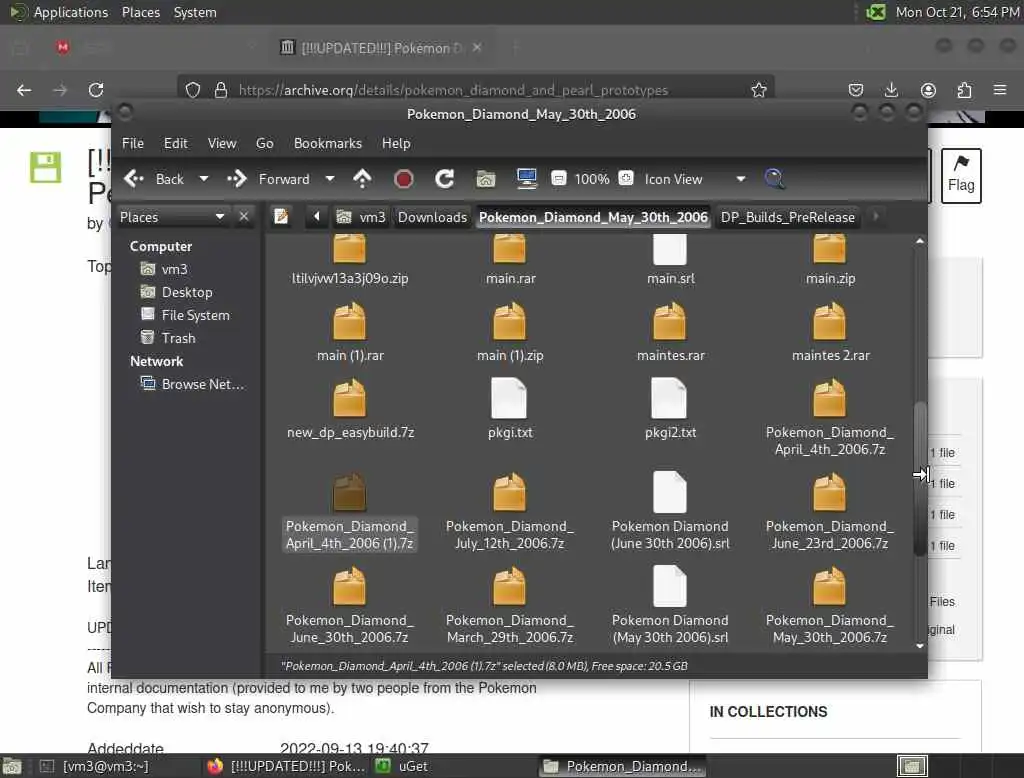1024x778 pixels.
Task: Select Pokemon_Diamond_June_23rd_2006.7z archive
Action: (830, 511)
